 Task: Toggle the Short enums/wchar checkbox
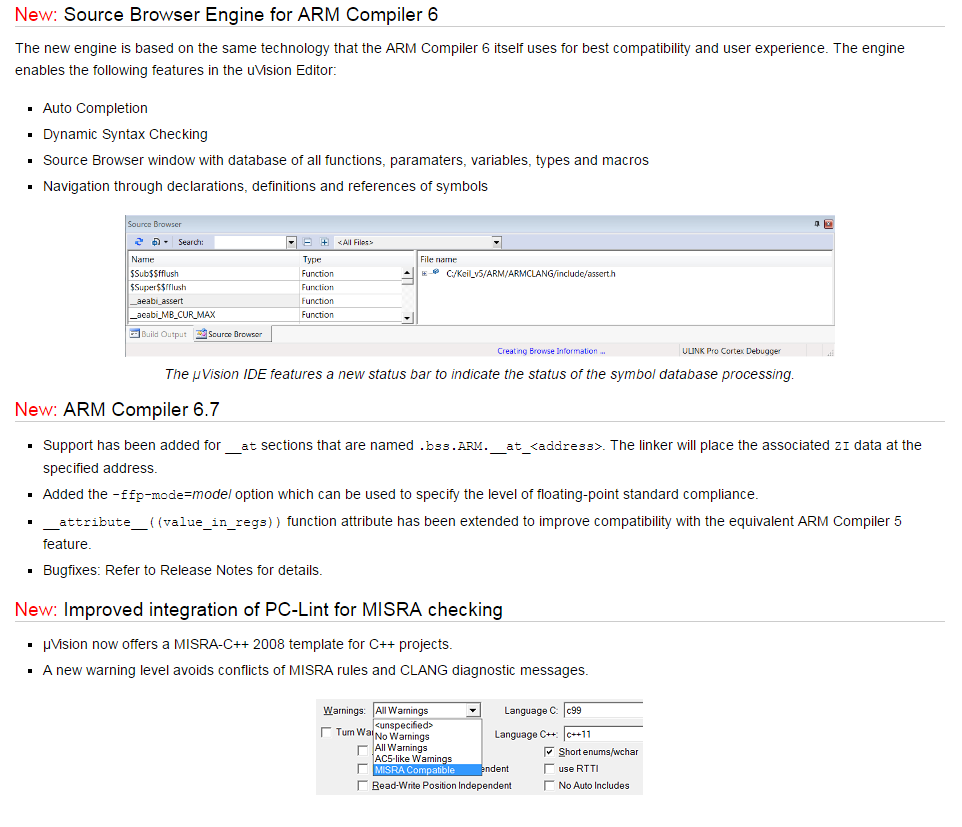click(x=550, y=752)
